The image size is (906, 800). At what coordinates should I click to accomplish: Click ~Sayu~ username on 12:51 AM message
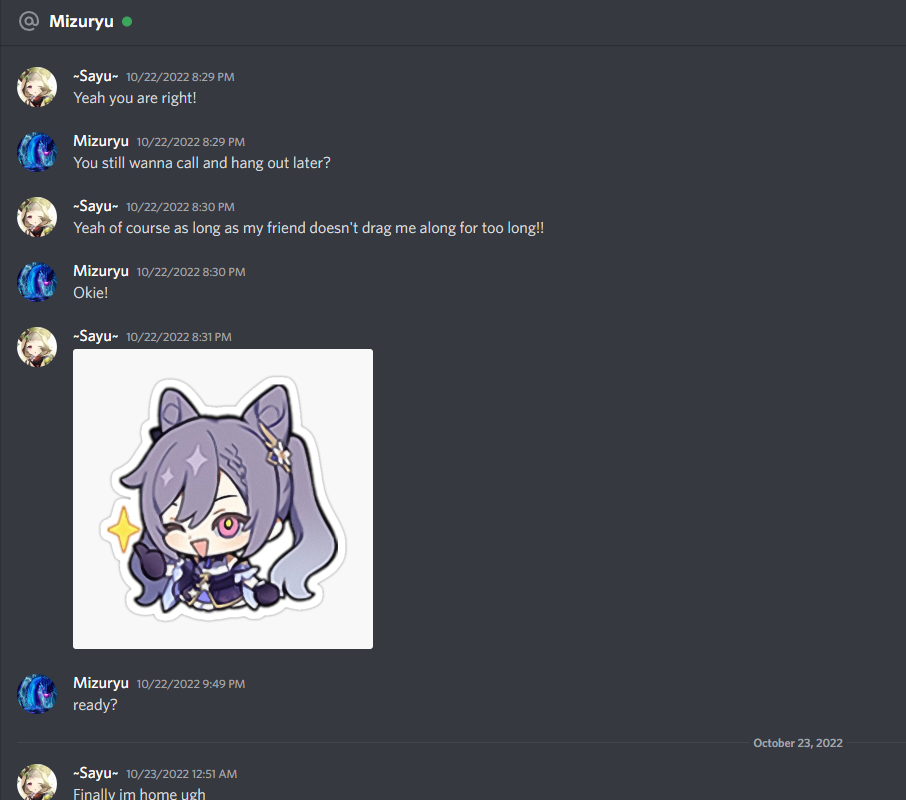(x=95, y=773)
